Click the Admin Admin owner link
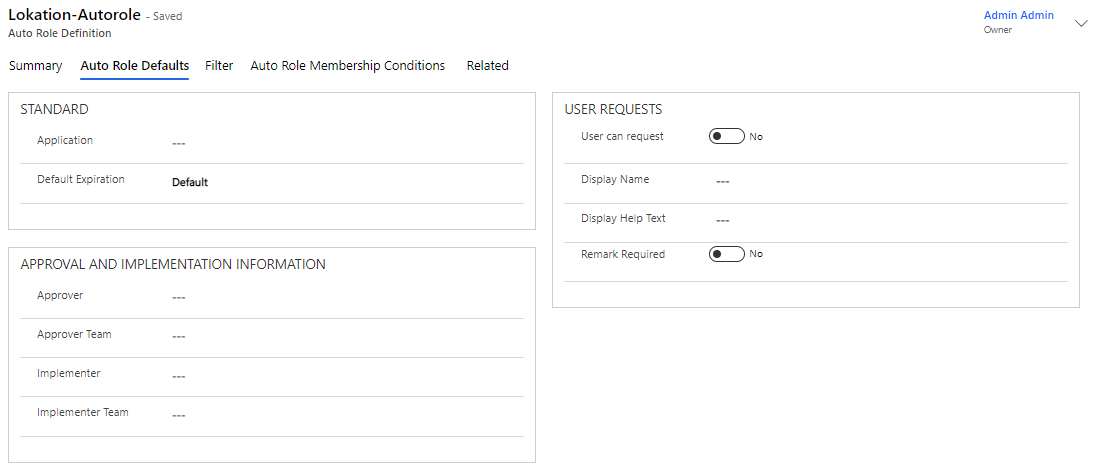Viewport: 1107px width, 469px height. click(x=1019, y=16)
